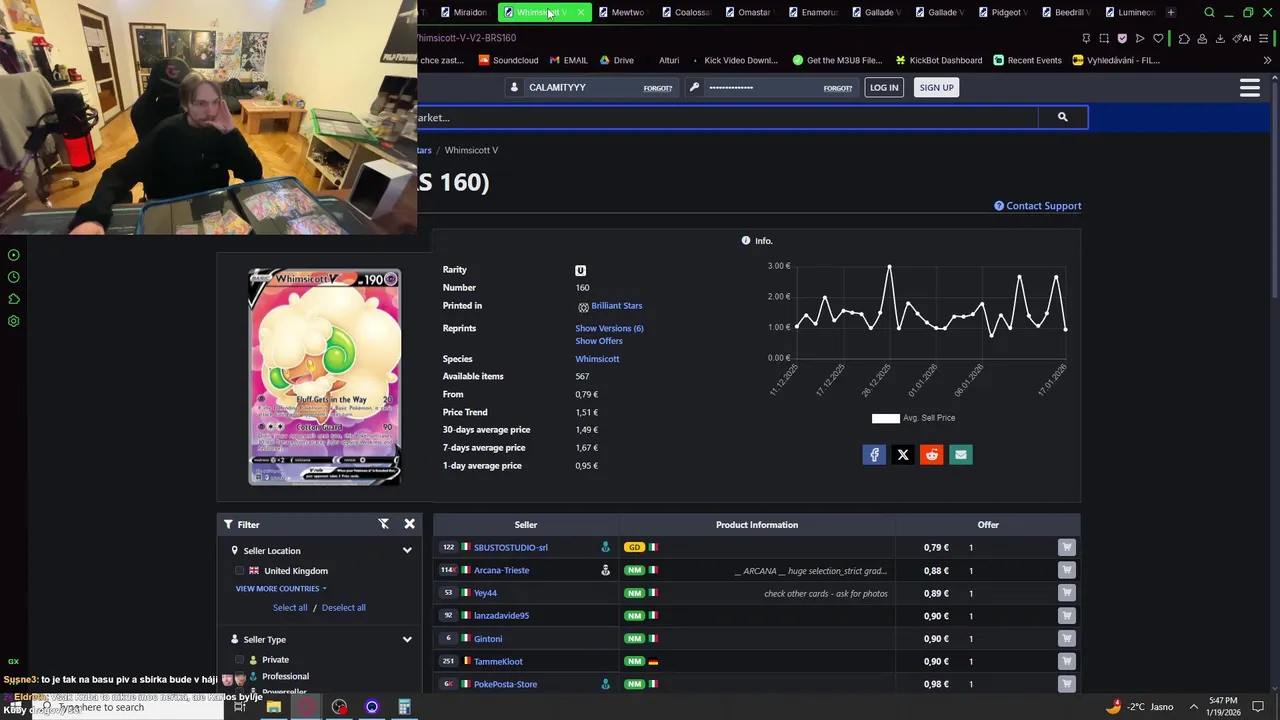Open TammeKloot seller profile
Screen dimensions: 1280x720
pyautogui.click(x=498, y=662)
